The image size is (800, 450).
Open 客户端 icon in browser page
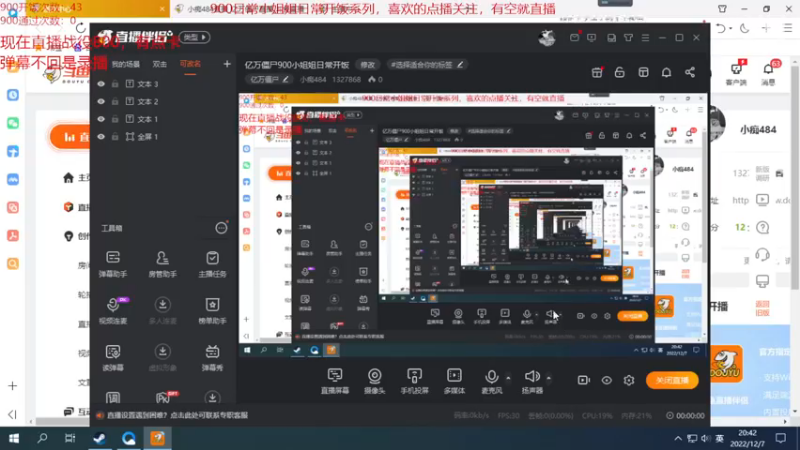coord(736,73)
